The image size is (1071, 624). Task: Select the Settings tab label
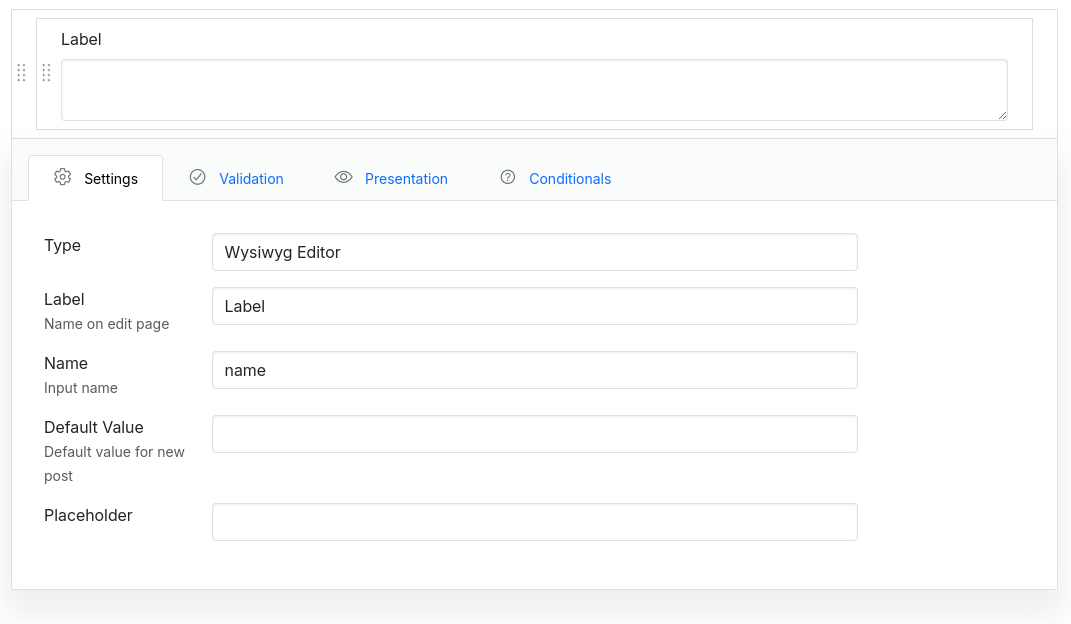click(111, 179)
